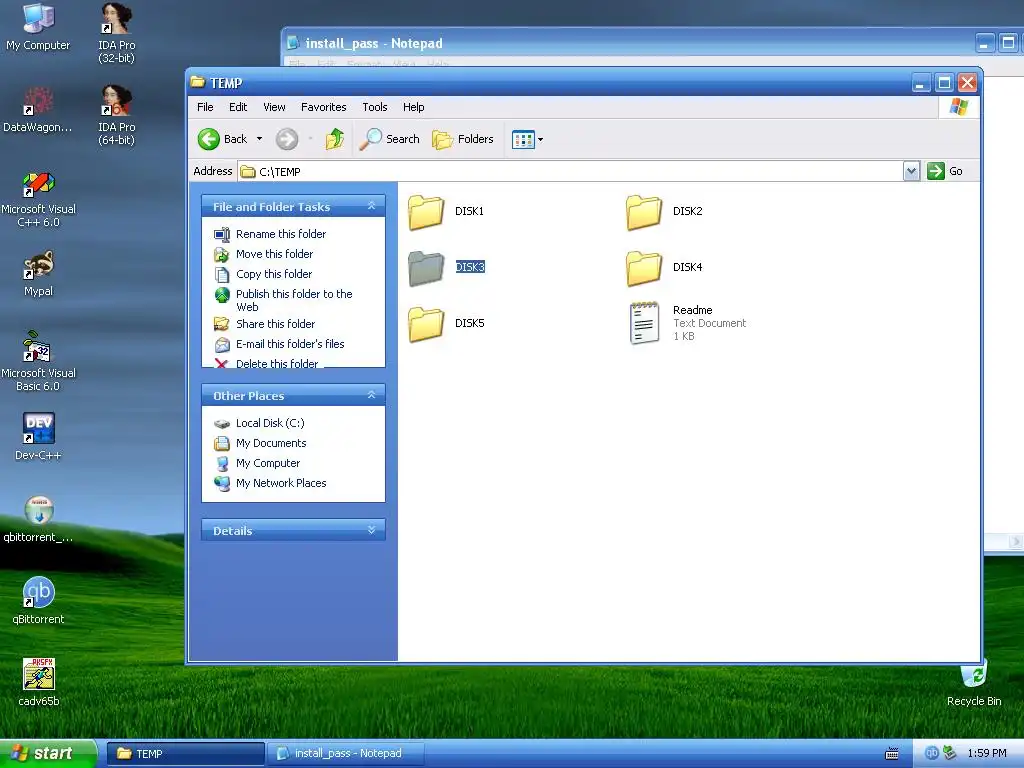Select the Dev-C++ desktop icon
Viewport: 1024px width, 768px height.
click(38, 437)
